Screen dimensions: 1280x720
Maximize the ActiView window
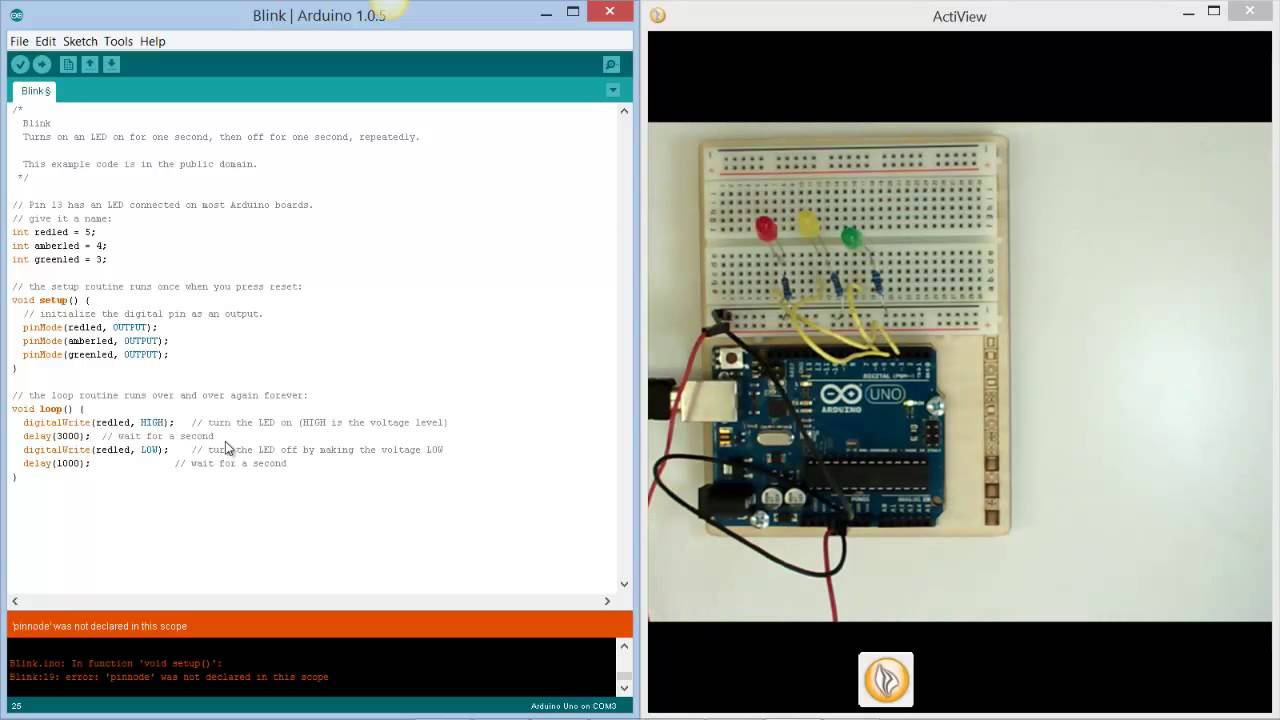[x=1214, y=13]
